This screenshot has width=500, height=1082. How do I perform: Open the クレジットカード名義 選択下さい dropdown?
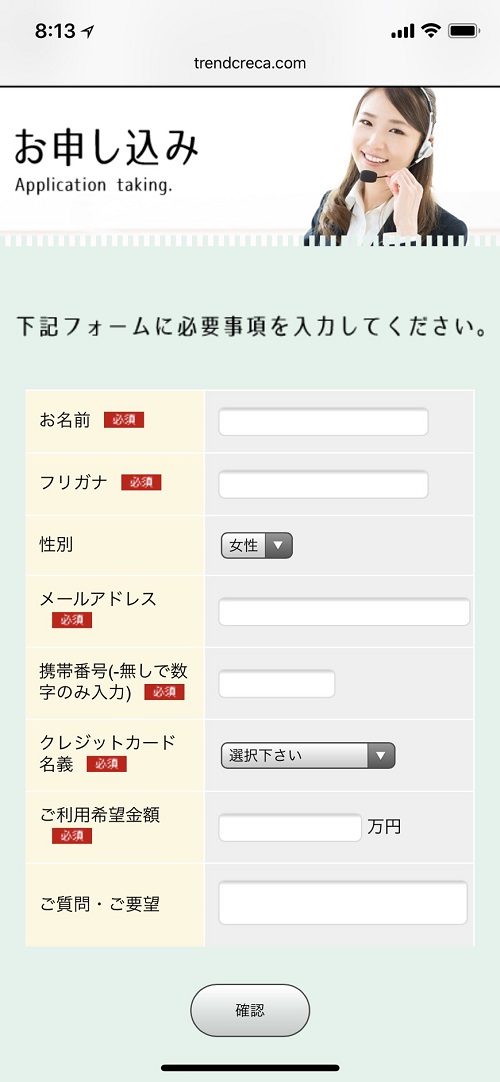coord(308,756)
